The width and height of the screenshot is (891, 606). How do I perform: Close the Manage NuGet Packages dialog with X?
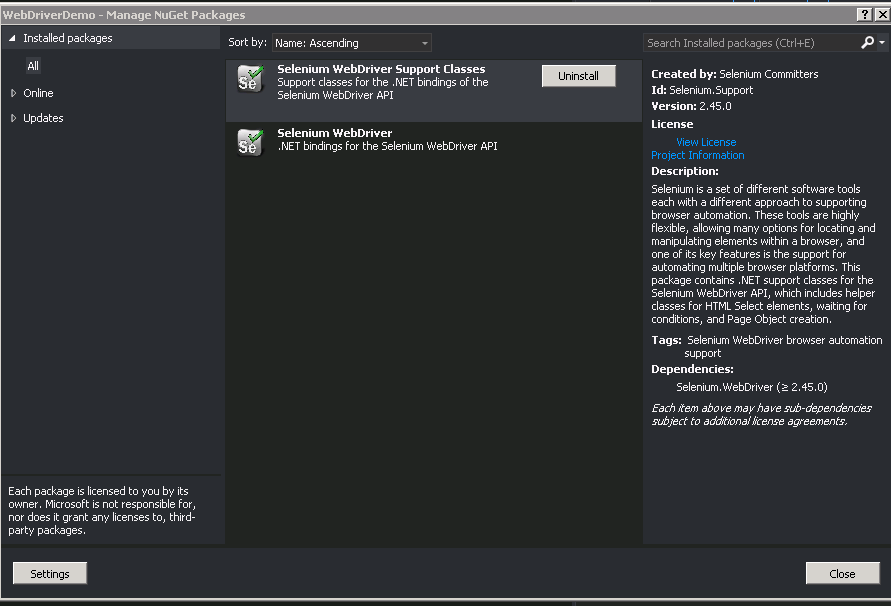(882, 14)
